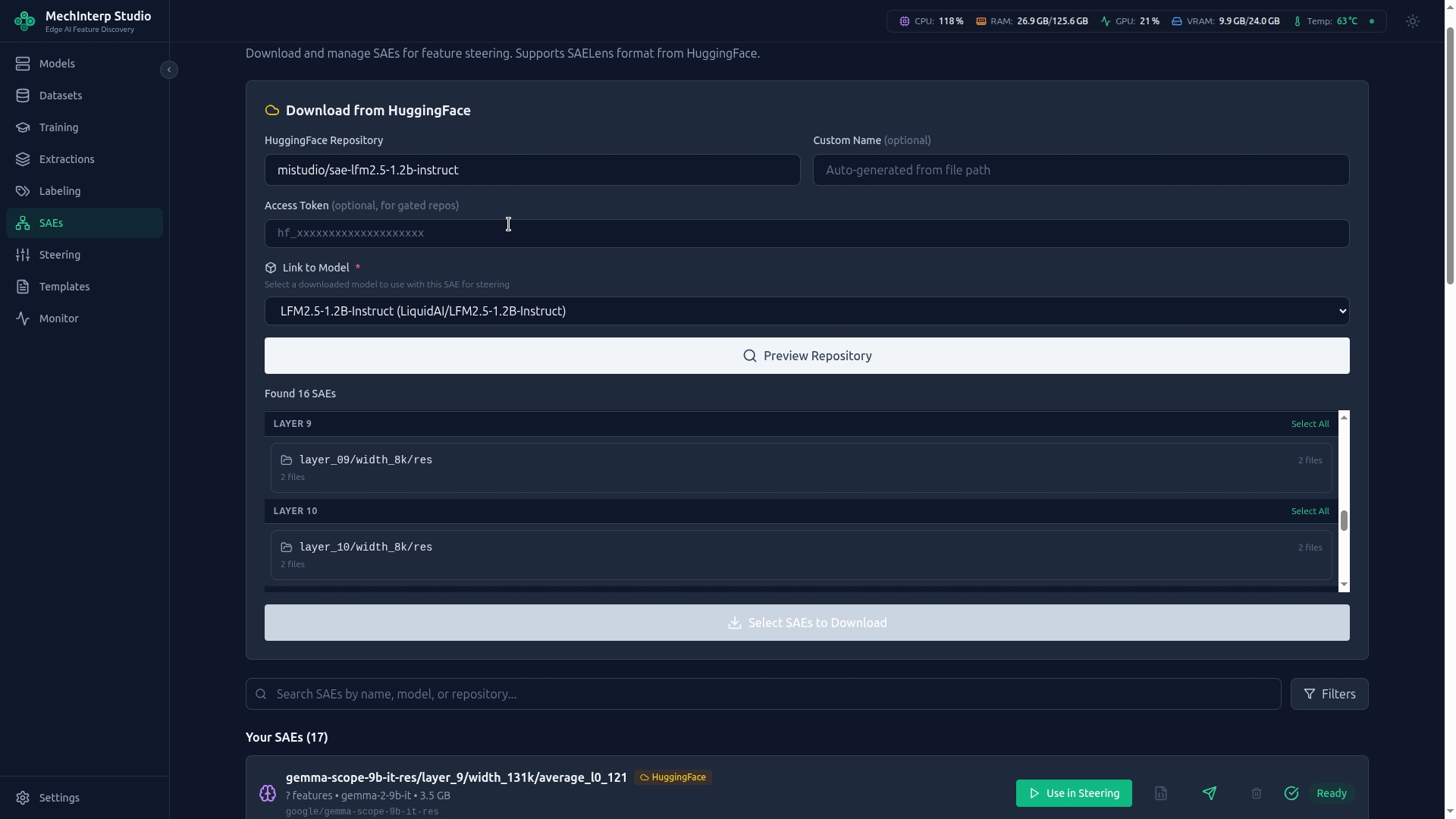Click the cube icon beside Link to Model
Viewport: 1456px width, 819px height.
click(271, 268)
